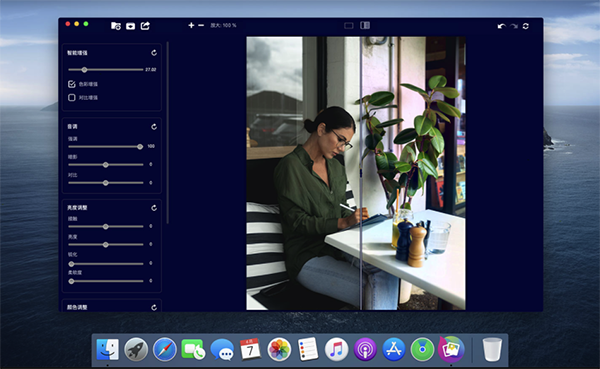
Task: Click the camera snapshot toolbar icon
Action: pos(130,26)
